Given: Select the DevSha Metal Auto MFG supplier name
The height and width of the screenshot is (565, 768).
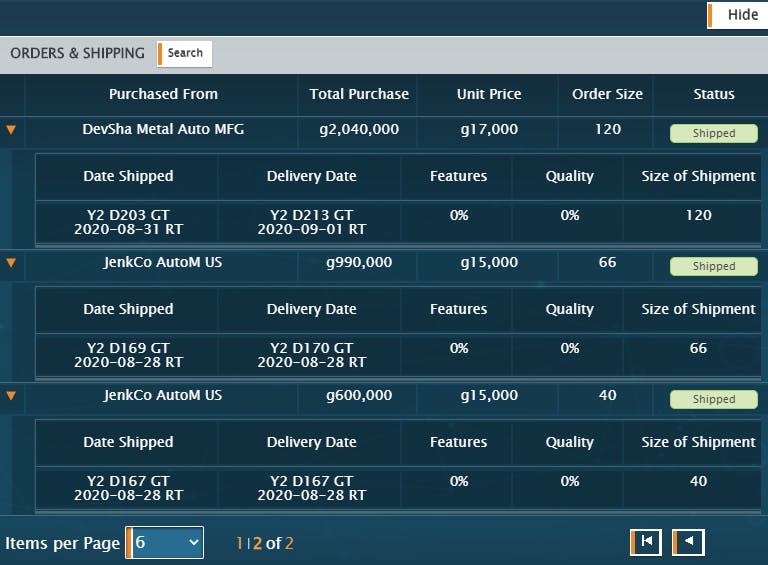Looking at the screenshot, I should [x=163, y=129].
